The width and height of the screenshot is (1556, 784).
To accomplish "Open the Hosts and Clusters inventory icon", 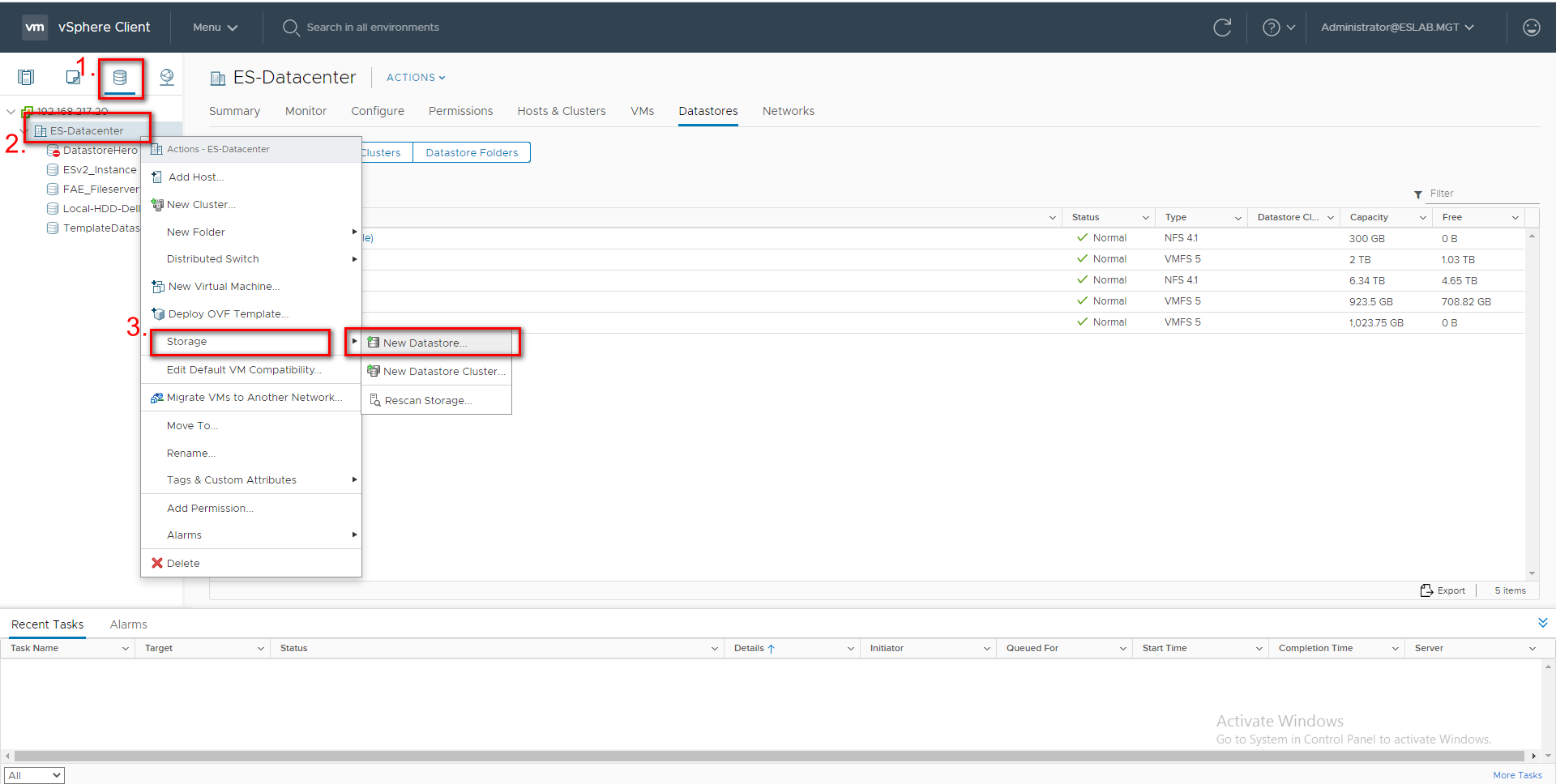I will click(x=26, y=77).
